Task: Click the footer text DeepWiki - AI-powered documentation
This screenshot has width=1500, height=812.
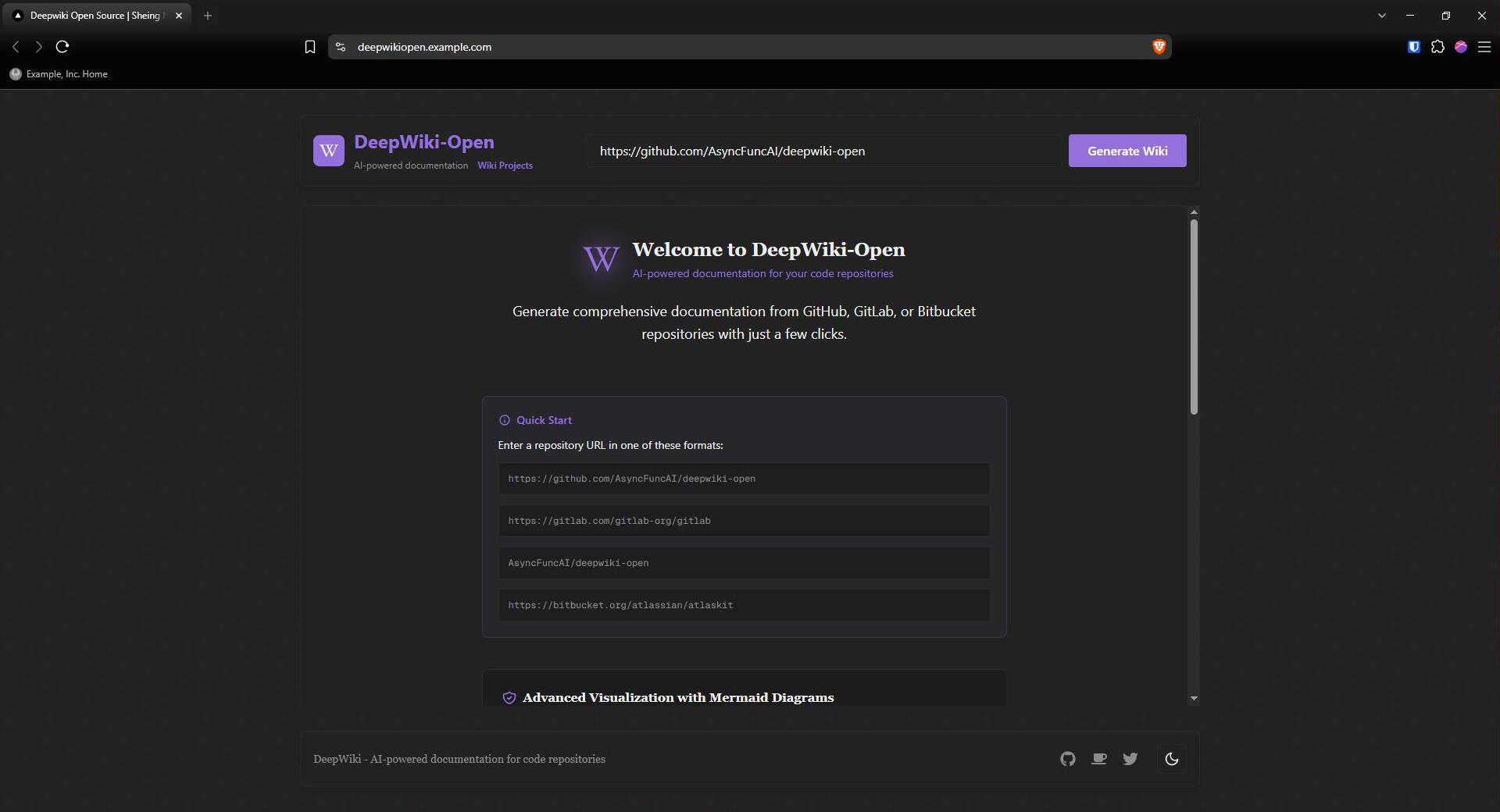Action: pos(459,759)
